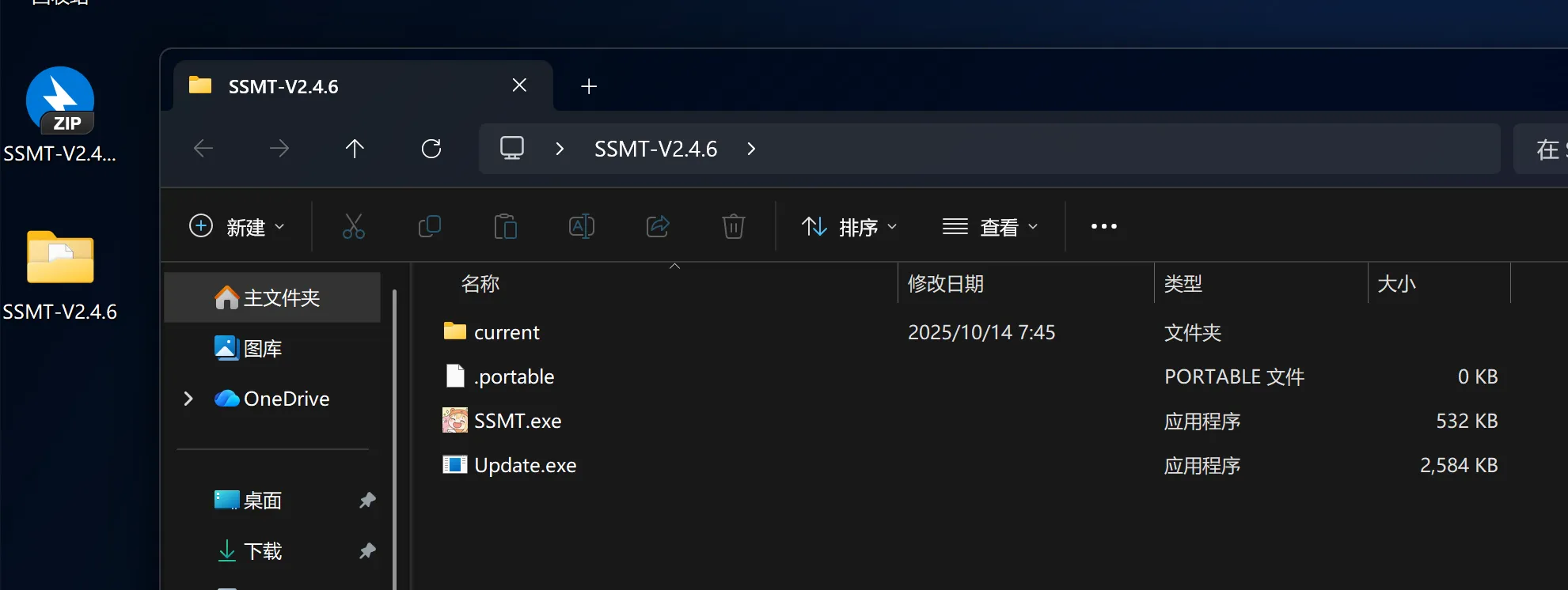Unpin 桌面 via its pin icon
The image size is (1568, 590).
[x=367, y=500]
